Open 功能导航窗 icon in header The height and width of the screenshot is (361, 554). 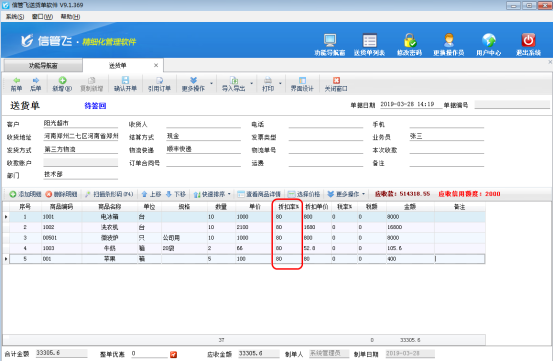tap(330, 40)
